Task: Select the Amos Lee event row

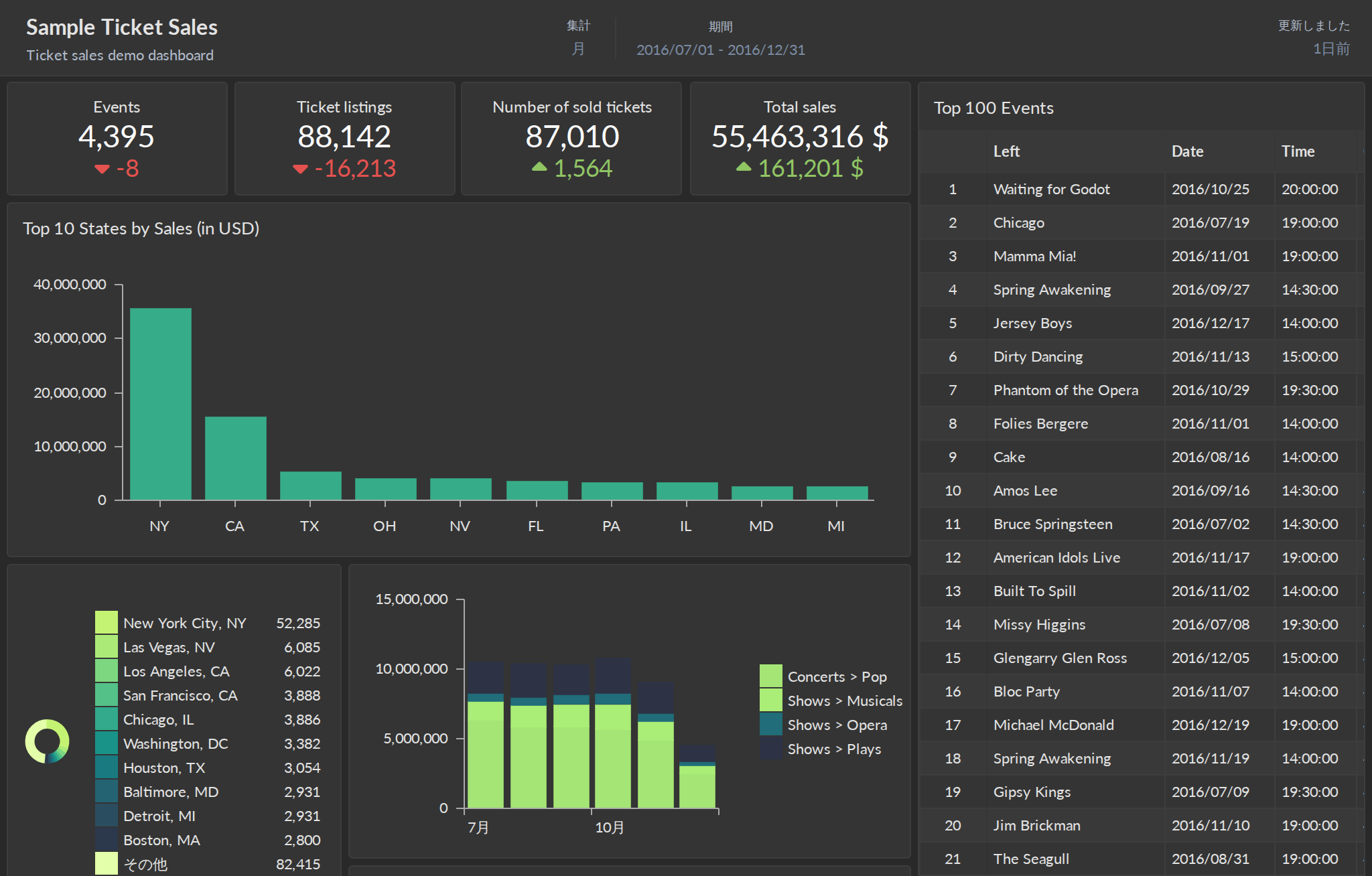Action: pyautogui.click(x=1142, y=490)
